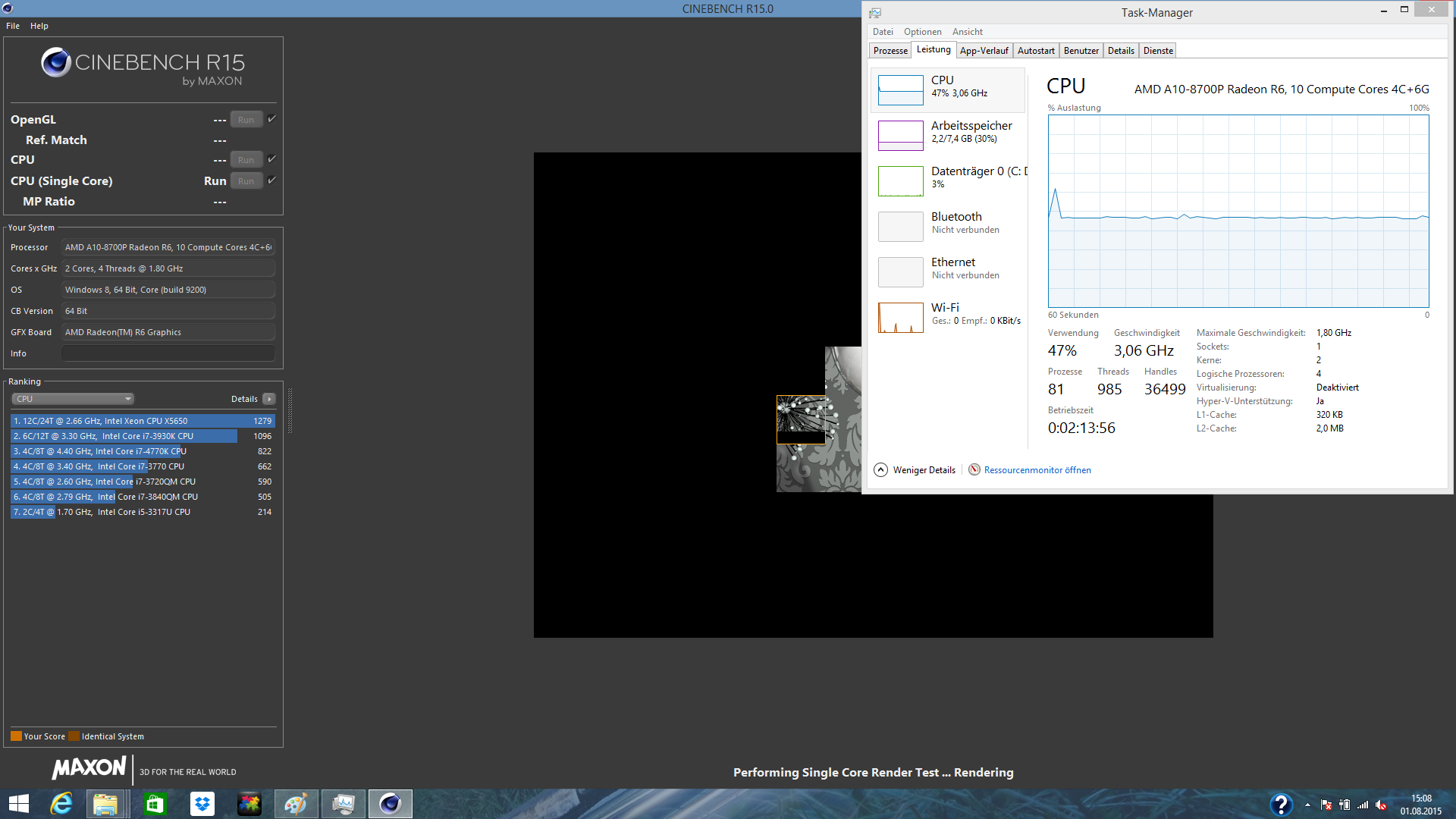Open Ressourcenmonitor öffnen link
The image size is (1456, 819).
click(1037, 470)
